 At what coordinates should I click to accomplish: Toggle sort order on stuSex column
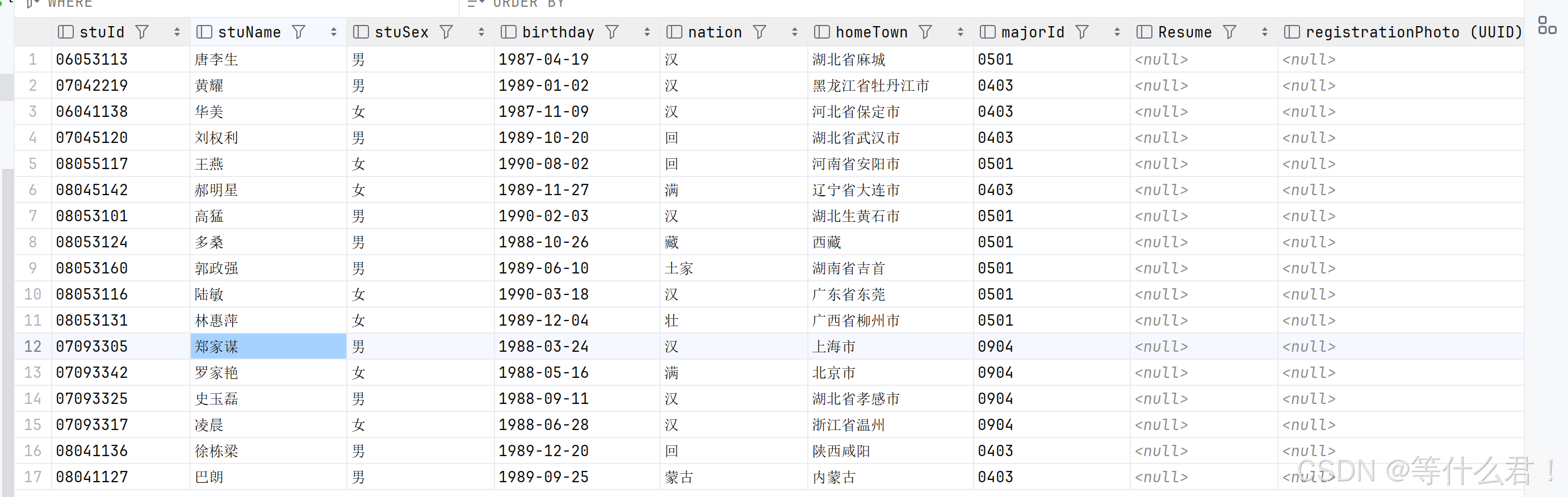(481, 32)
